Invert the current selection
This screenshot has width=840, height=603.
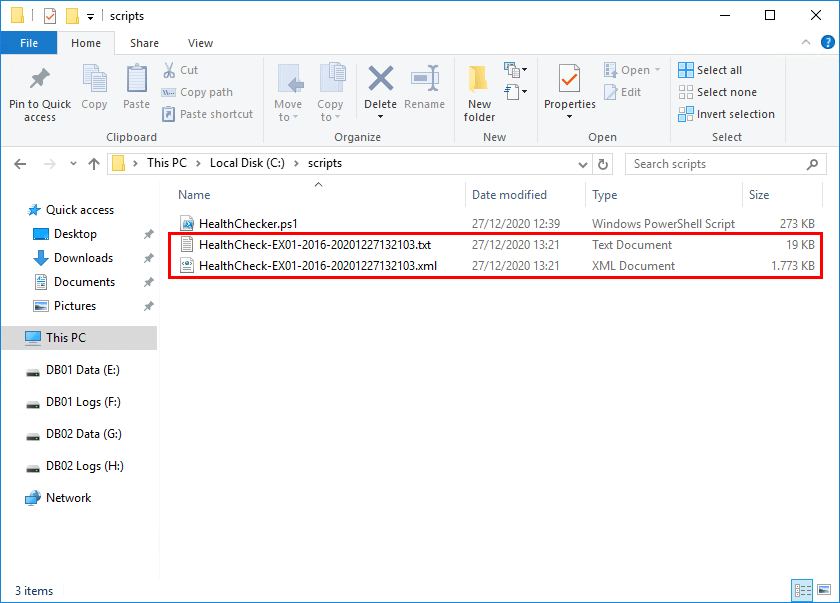(x=727, y=114)
